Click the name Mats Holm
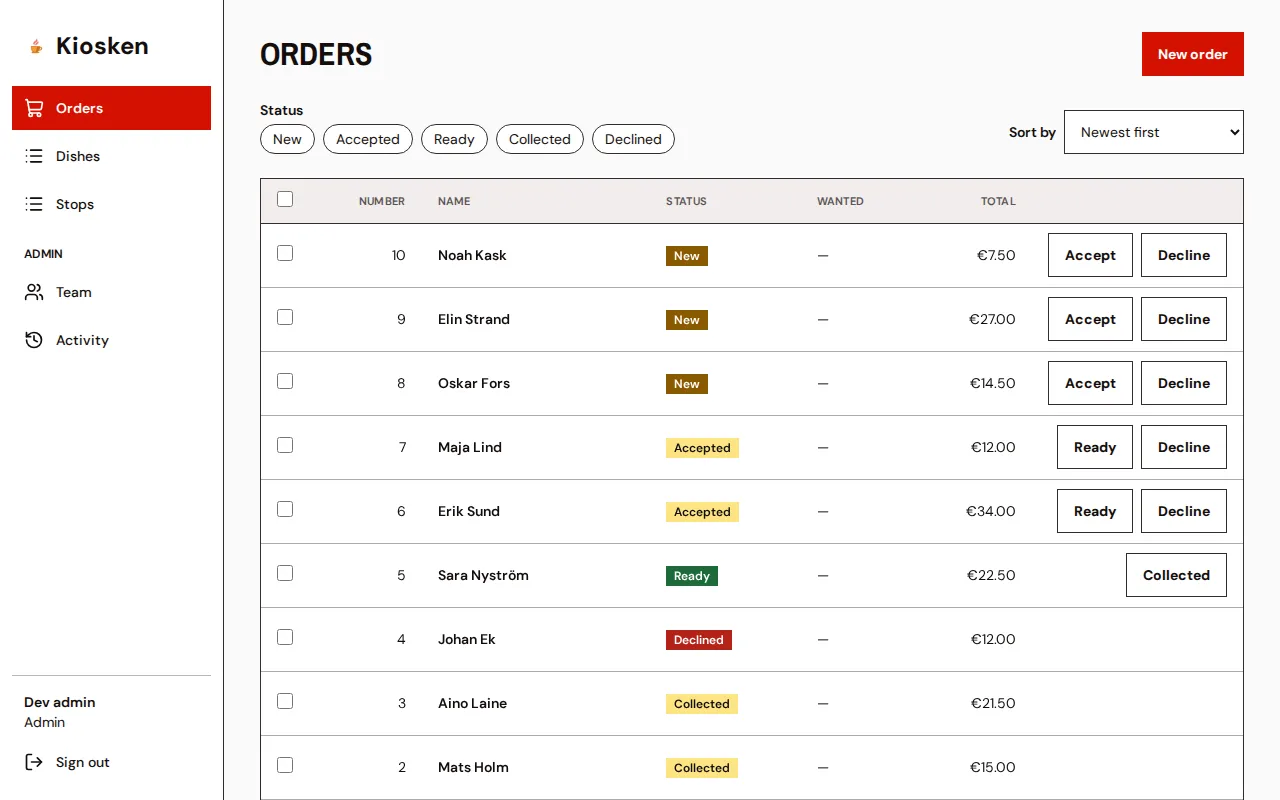Viewport: 1280px width, 800px height. 473,767
